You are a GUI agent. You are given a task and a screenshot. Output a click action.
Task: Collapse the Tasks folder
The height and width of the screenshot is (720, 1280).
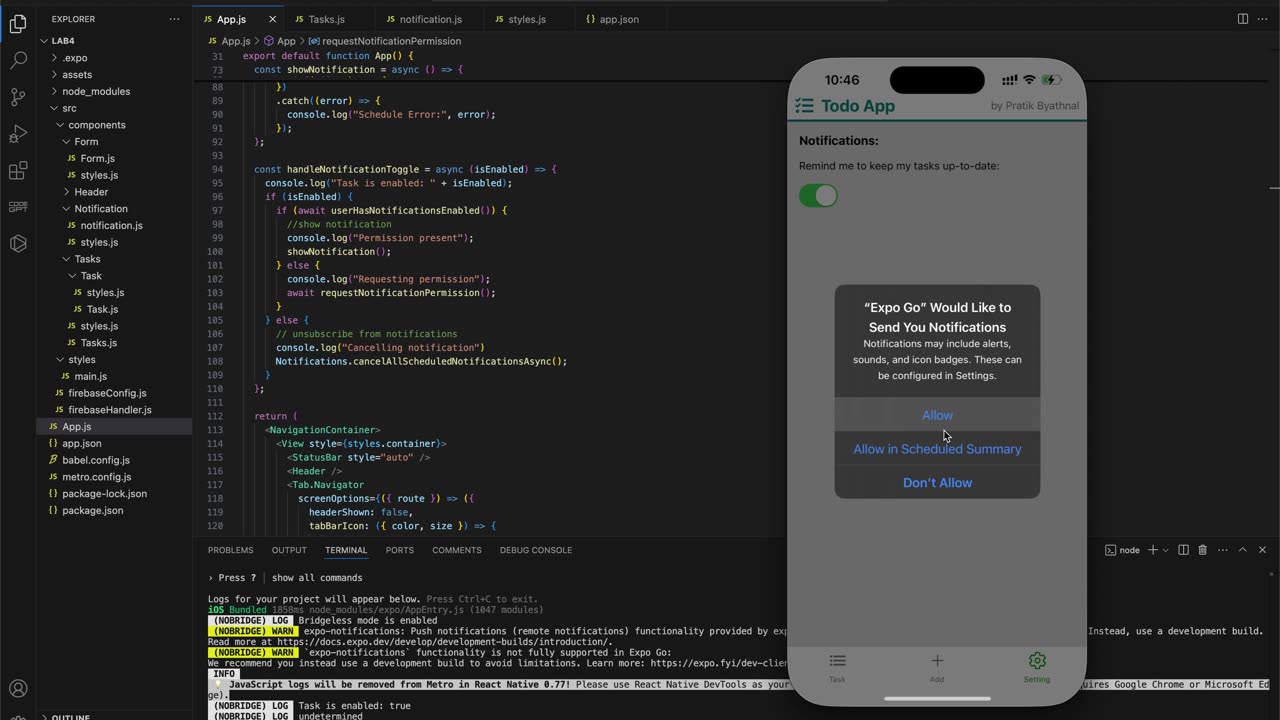(87, 259)
